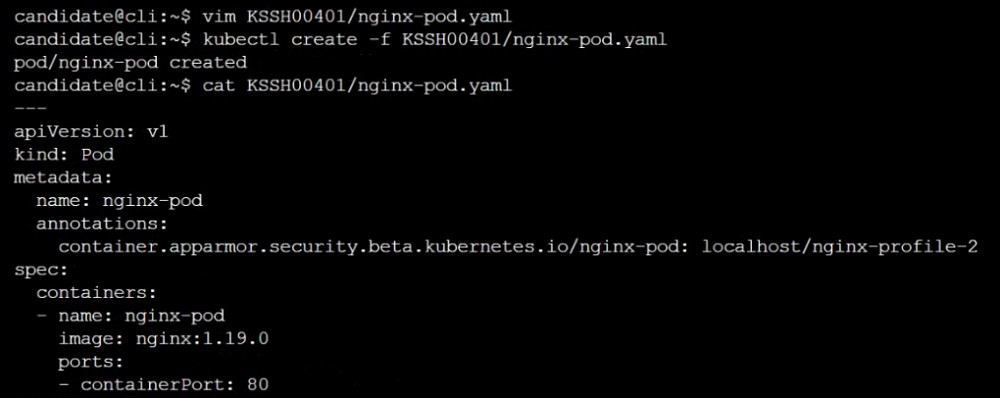
Task: Click the 'apiVersion: v1' line
Action: [x=91, y=132]
